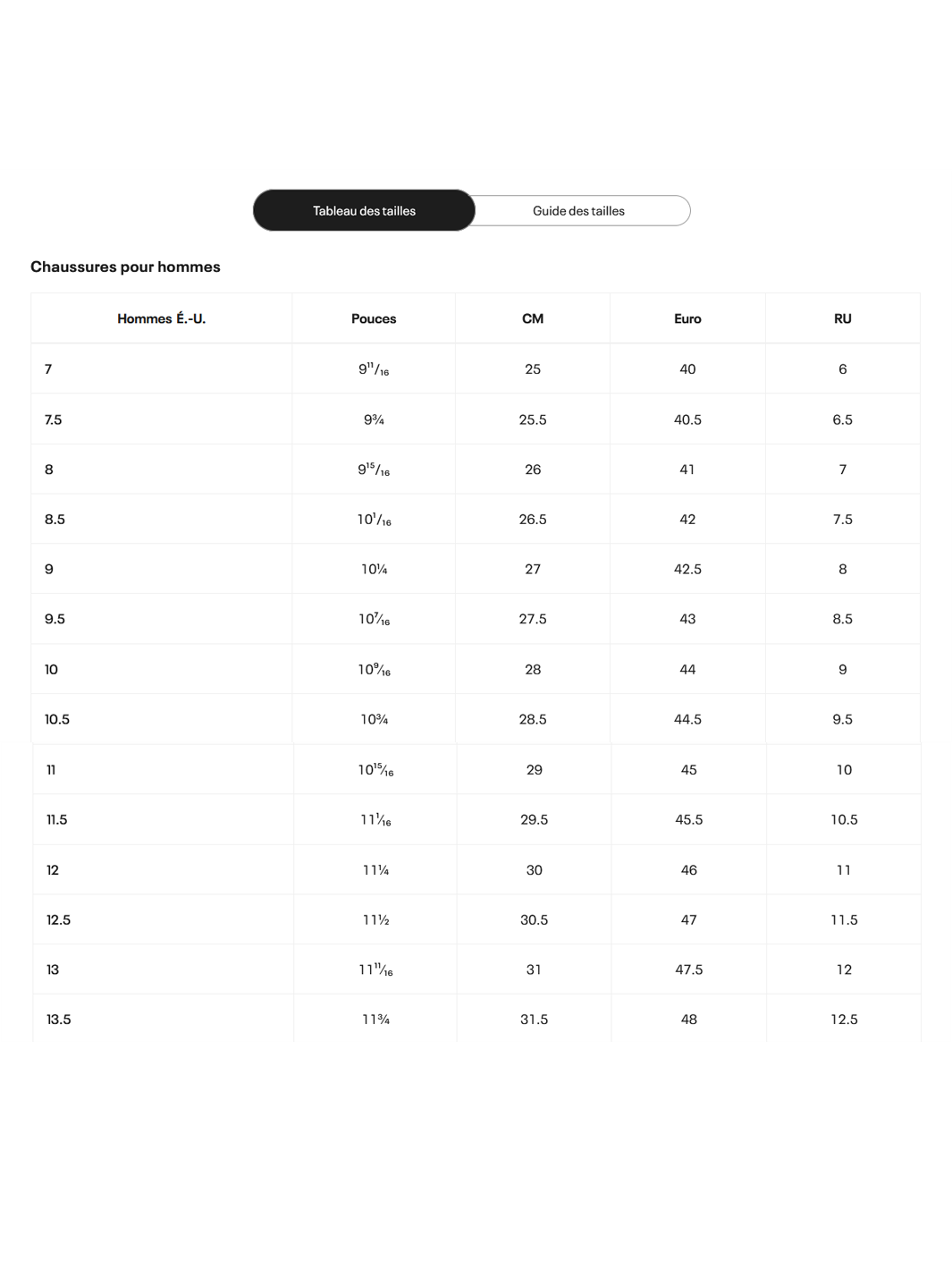Click the Hommes É.-U. column header
This screenshot has width=952, height=1270.
coord(161,318)
